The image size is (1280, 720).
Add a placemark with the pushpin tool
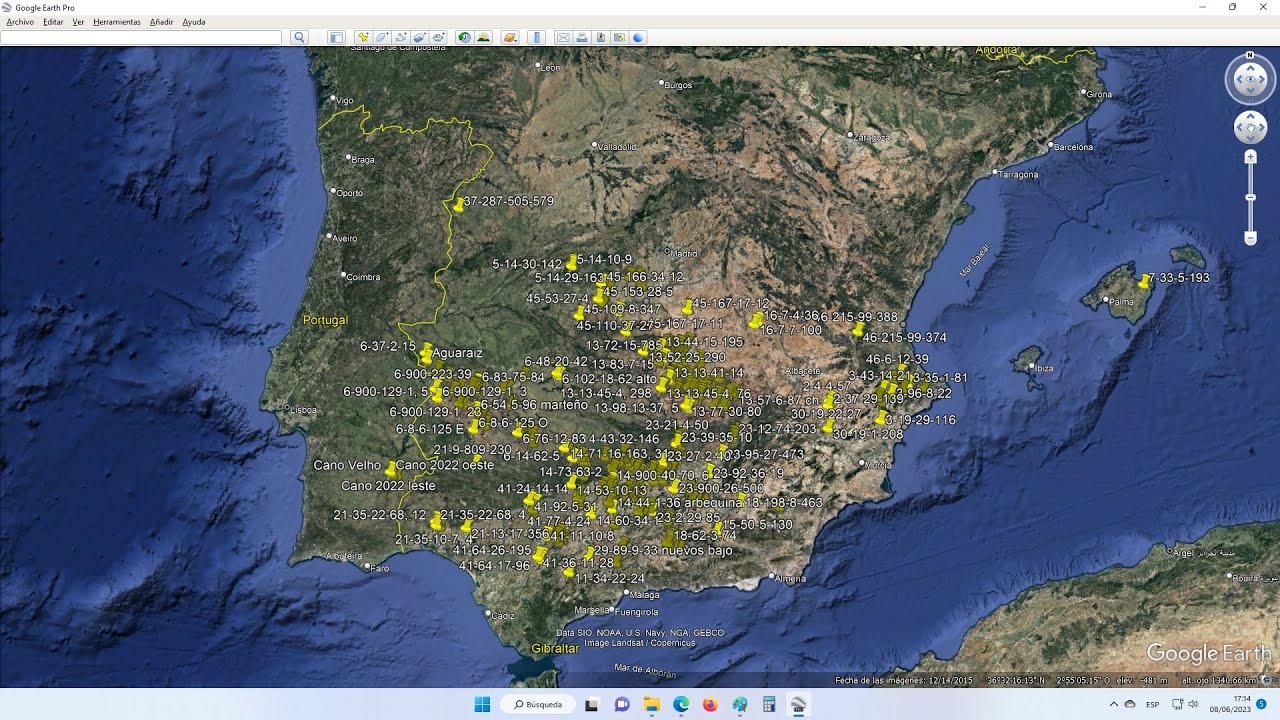363,37
